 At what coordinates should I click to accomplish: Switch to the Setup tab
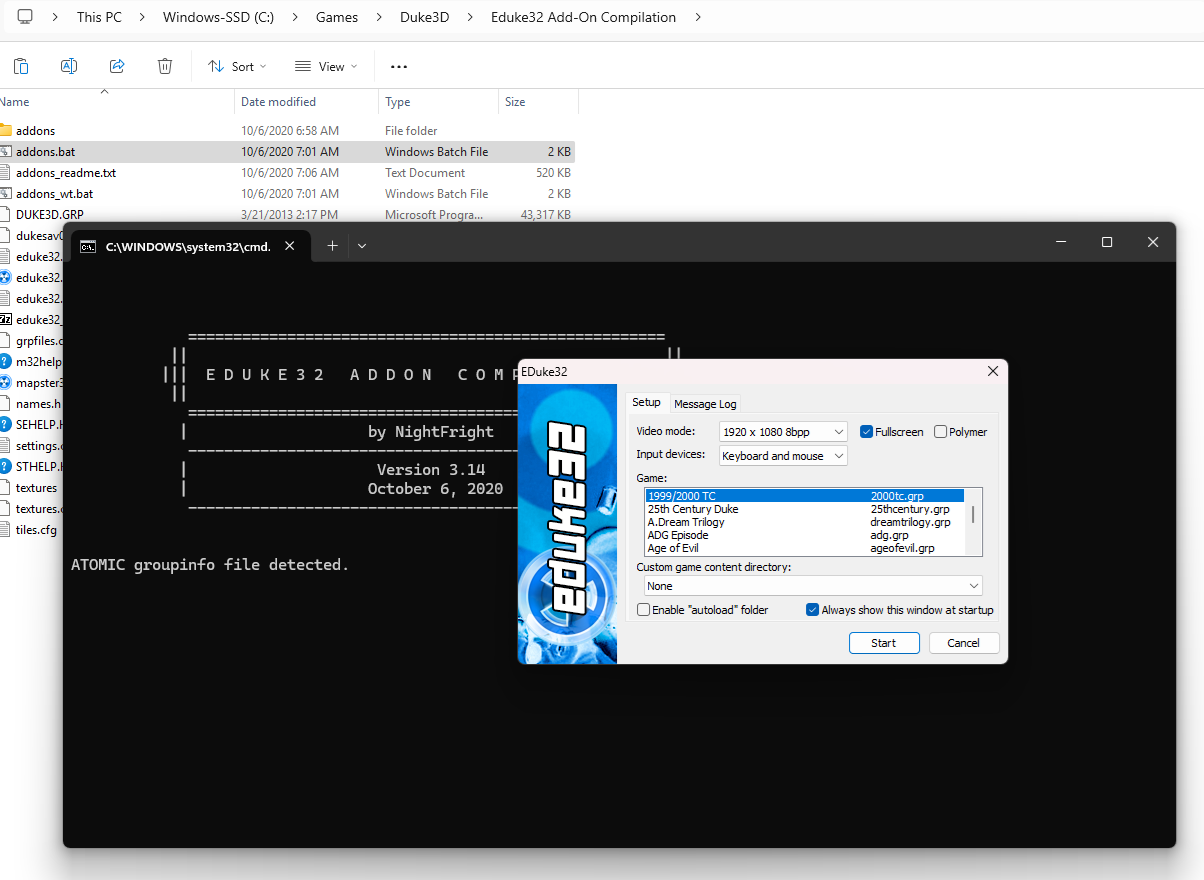coord(646,402)
